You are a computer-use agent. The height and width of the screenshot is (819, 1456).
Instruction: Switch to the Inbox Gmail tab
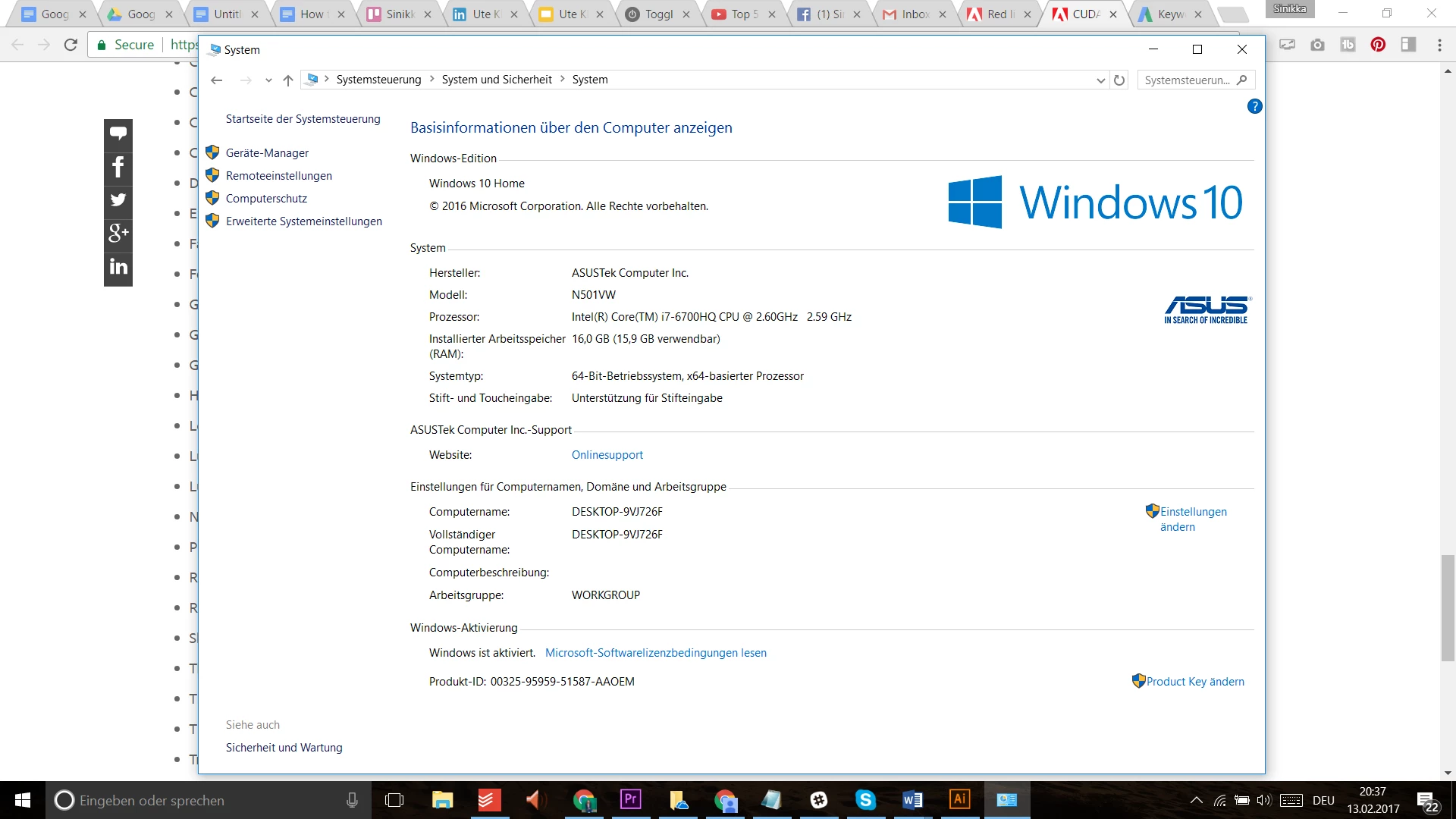[x=915, y=14]
